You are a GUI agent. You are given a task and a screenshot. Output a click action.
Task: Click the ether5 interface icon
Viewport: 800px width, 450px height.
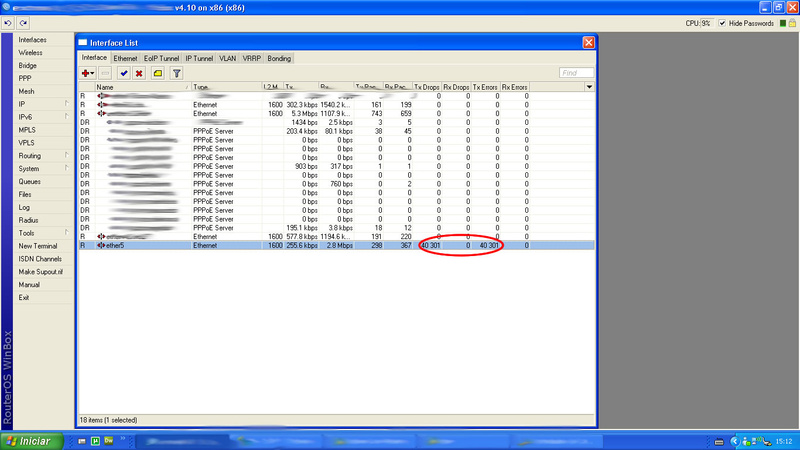(x=101, y=245)
